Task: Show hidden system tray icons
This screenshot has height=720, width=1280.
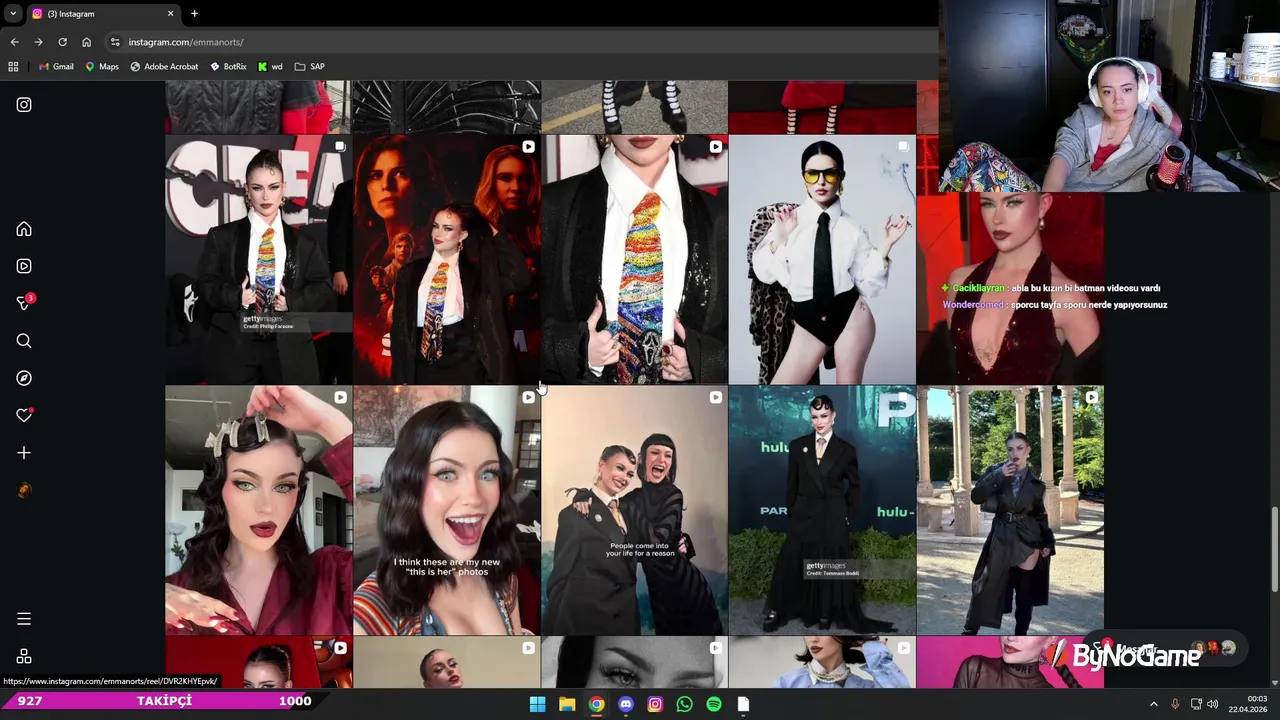Action: (1153, 704)
